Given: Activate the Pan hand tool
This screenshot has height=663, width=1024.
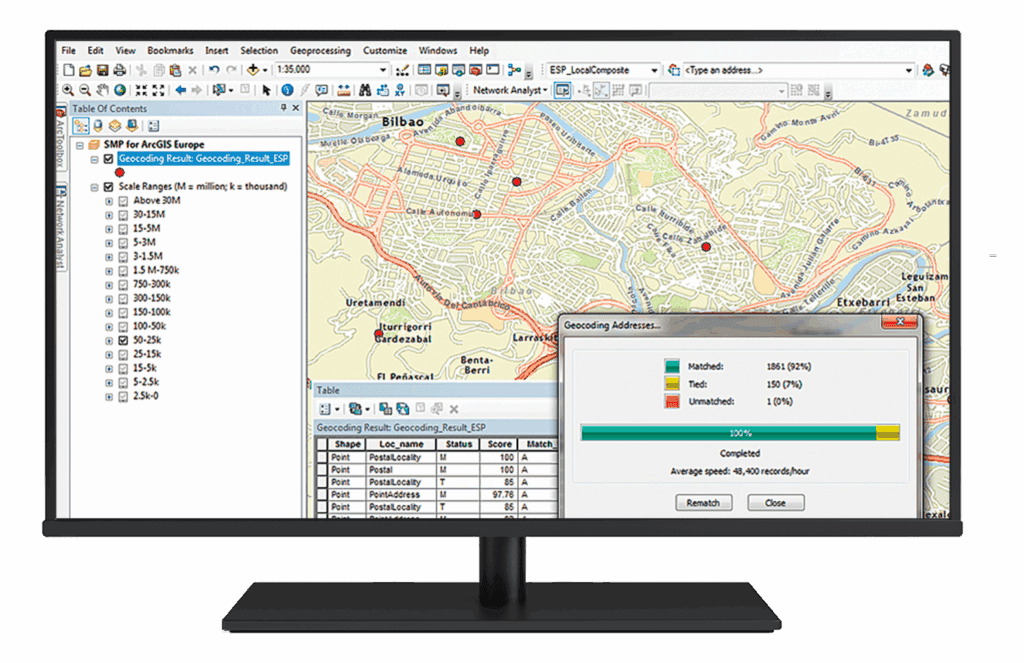Looking at the screenshot, I should click(103, 90).
